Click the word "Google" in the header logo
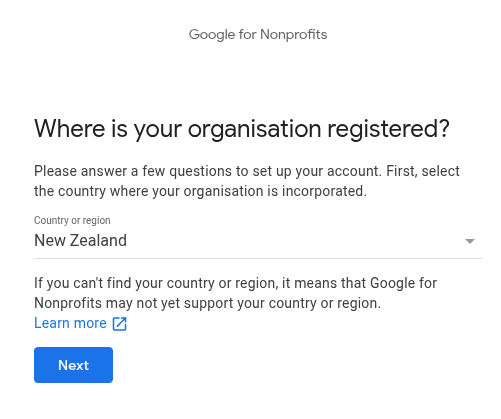Screen dimensions: 501x419 pos(212,35)
